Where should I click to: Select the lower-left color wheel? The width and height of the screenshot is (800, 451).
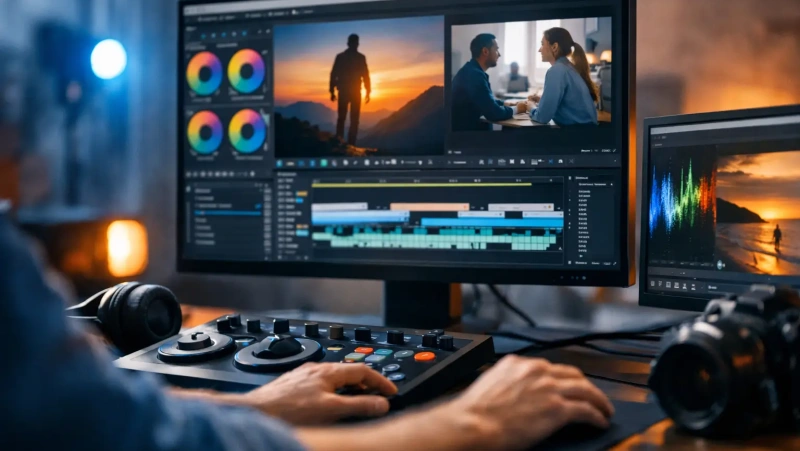pyautogui.click(x=205, y=133)
